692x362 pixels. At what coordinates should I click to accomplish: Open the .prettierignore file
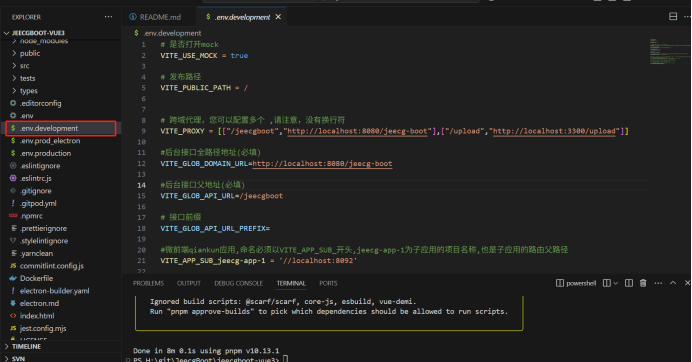point(43,228)
